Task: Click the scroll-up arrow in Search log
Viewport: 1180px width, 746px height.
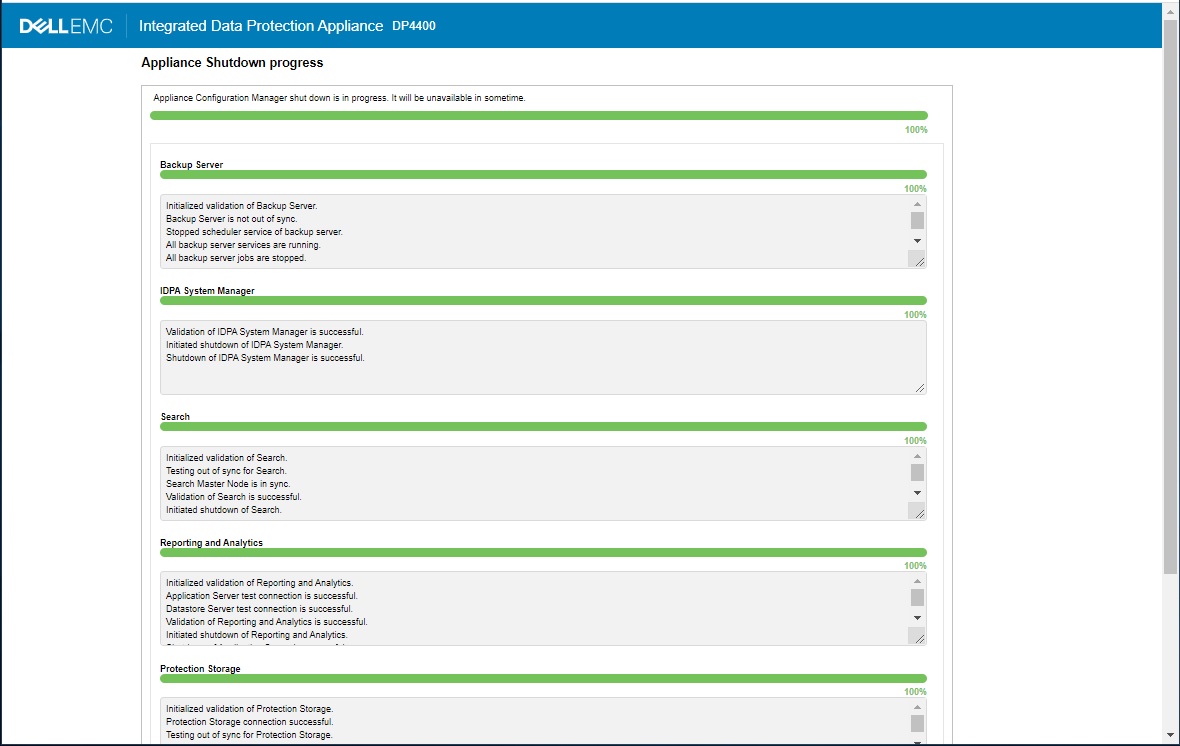Action: coord(916,455)
